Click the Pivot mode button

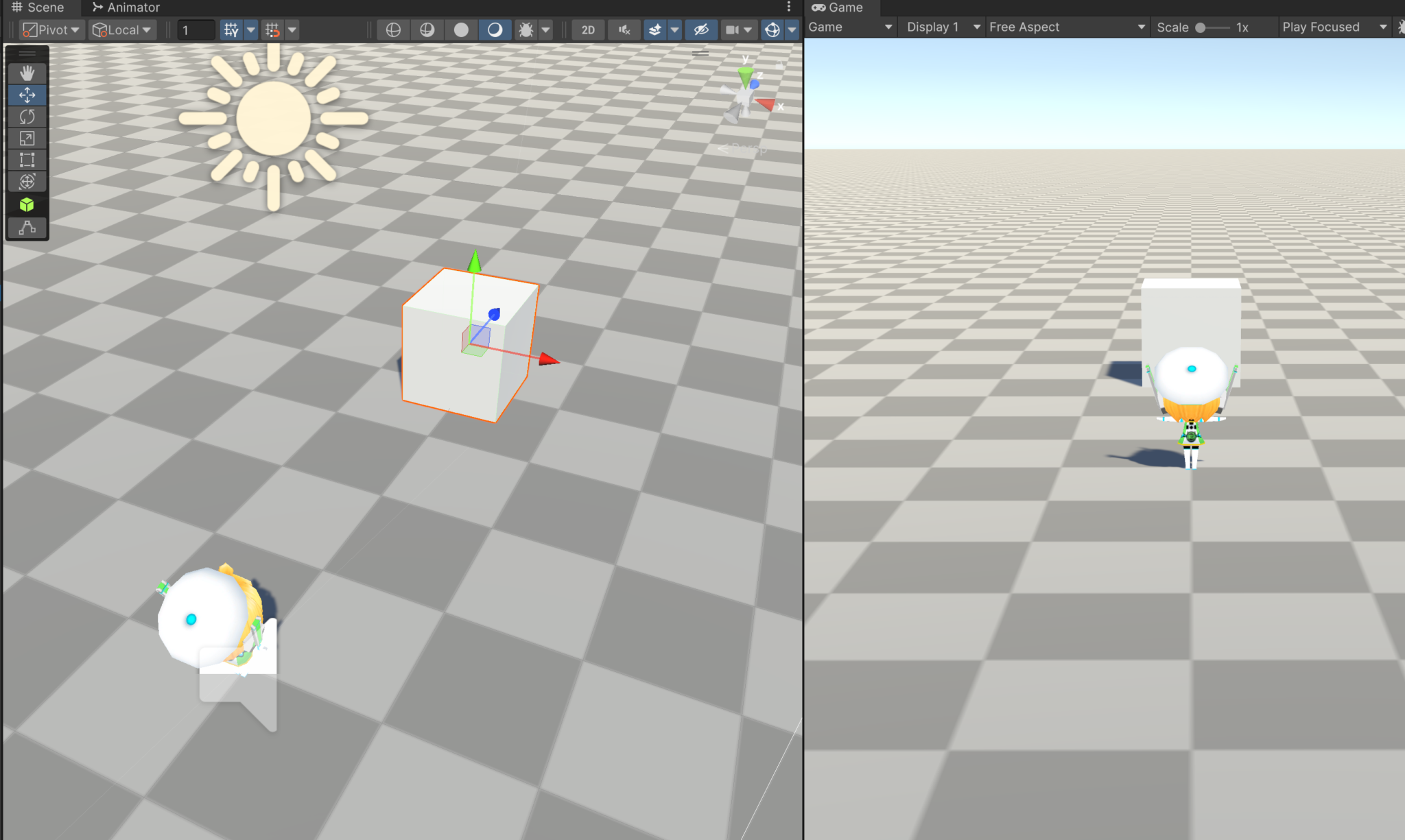[51, 29]
